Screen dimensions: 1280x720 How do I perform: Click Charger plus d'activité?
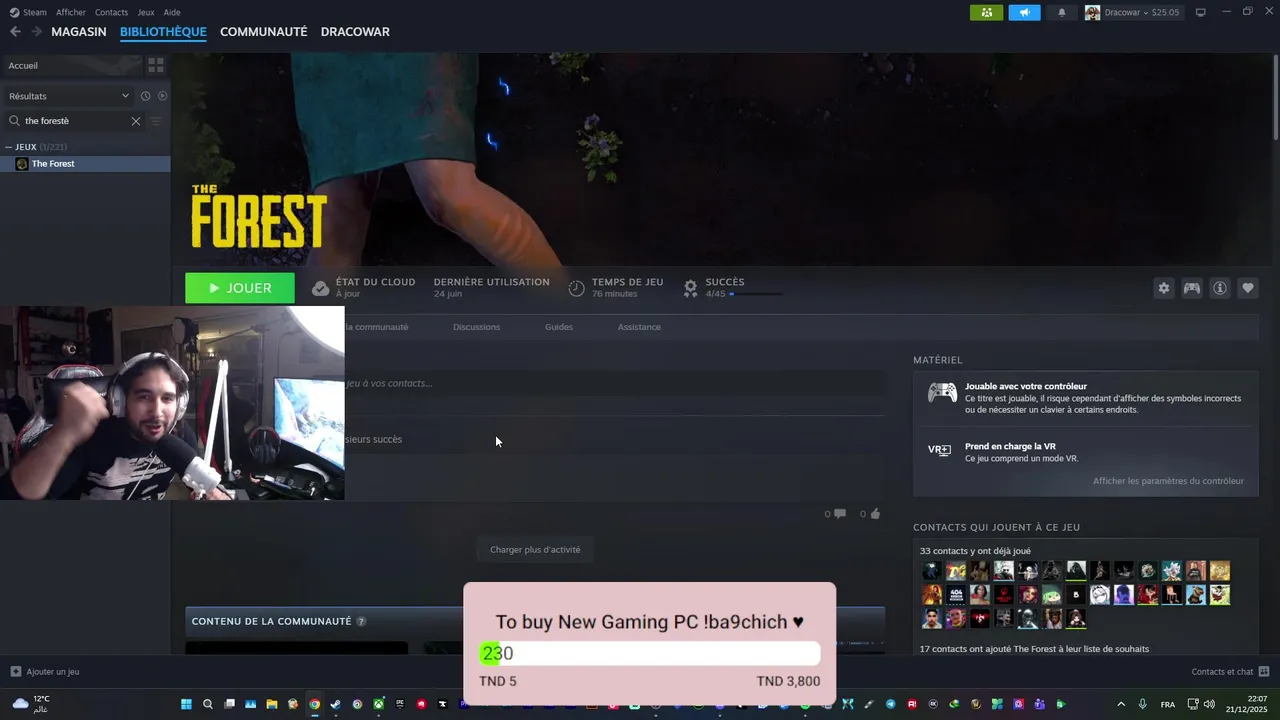click(535, 549)
